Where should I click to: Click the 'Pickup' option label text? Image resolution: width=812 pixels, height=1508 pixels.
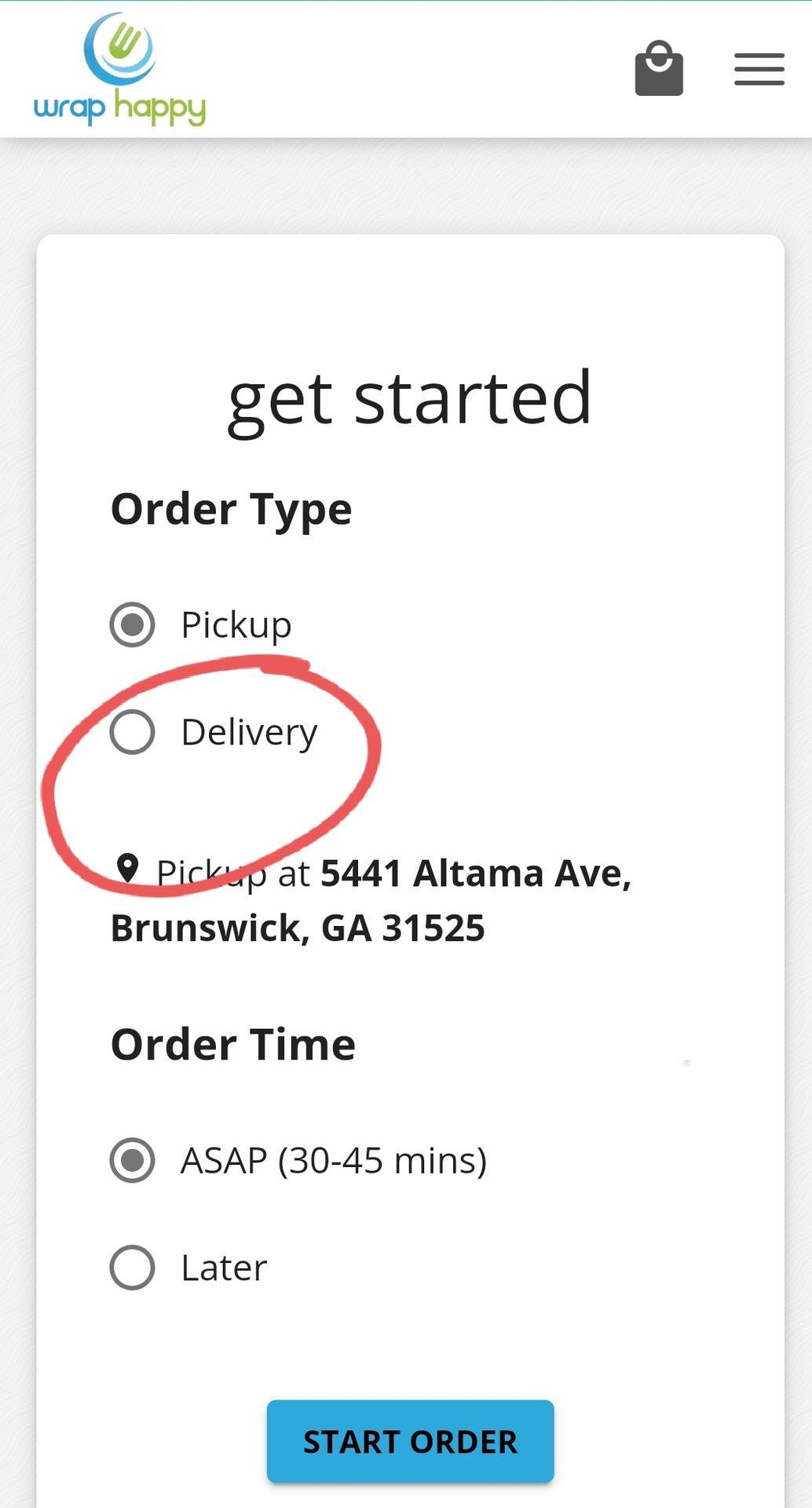[x=236, y=625]
